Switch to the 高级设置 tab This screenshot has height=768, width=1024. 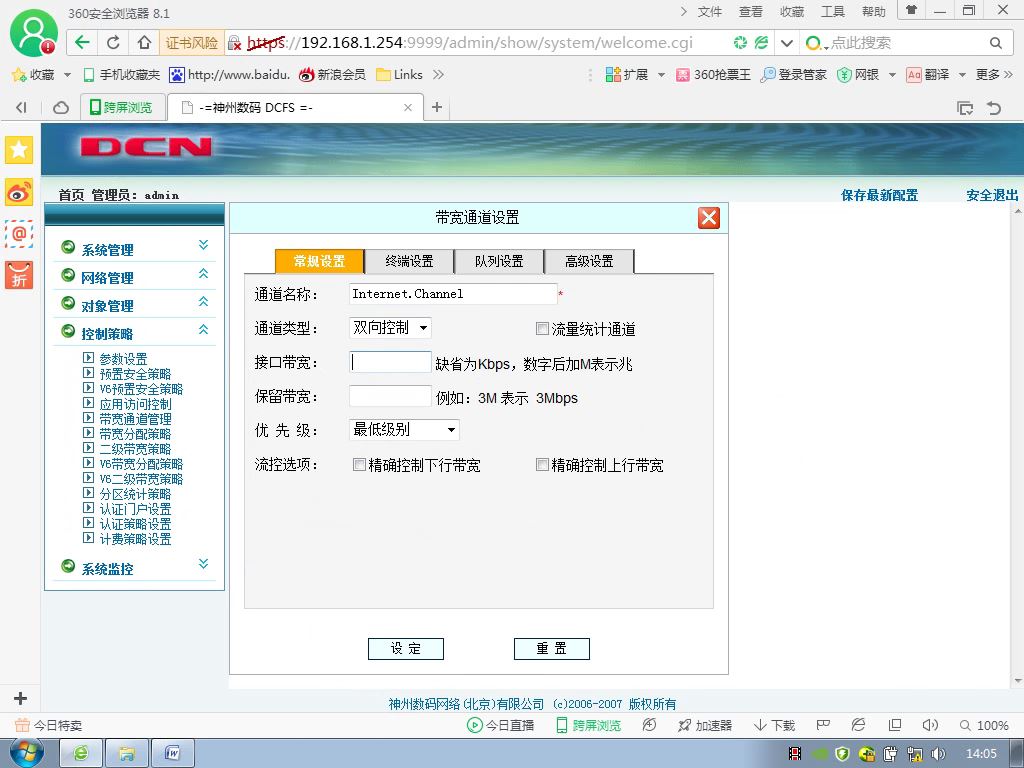click(589, 261)
